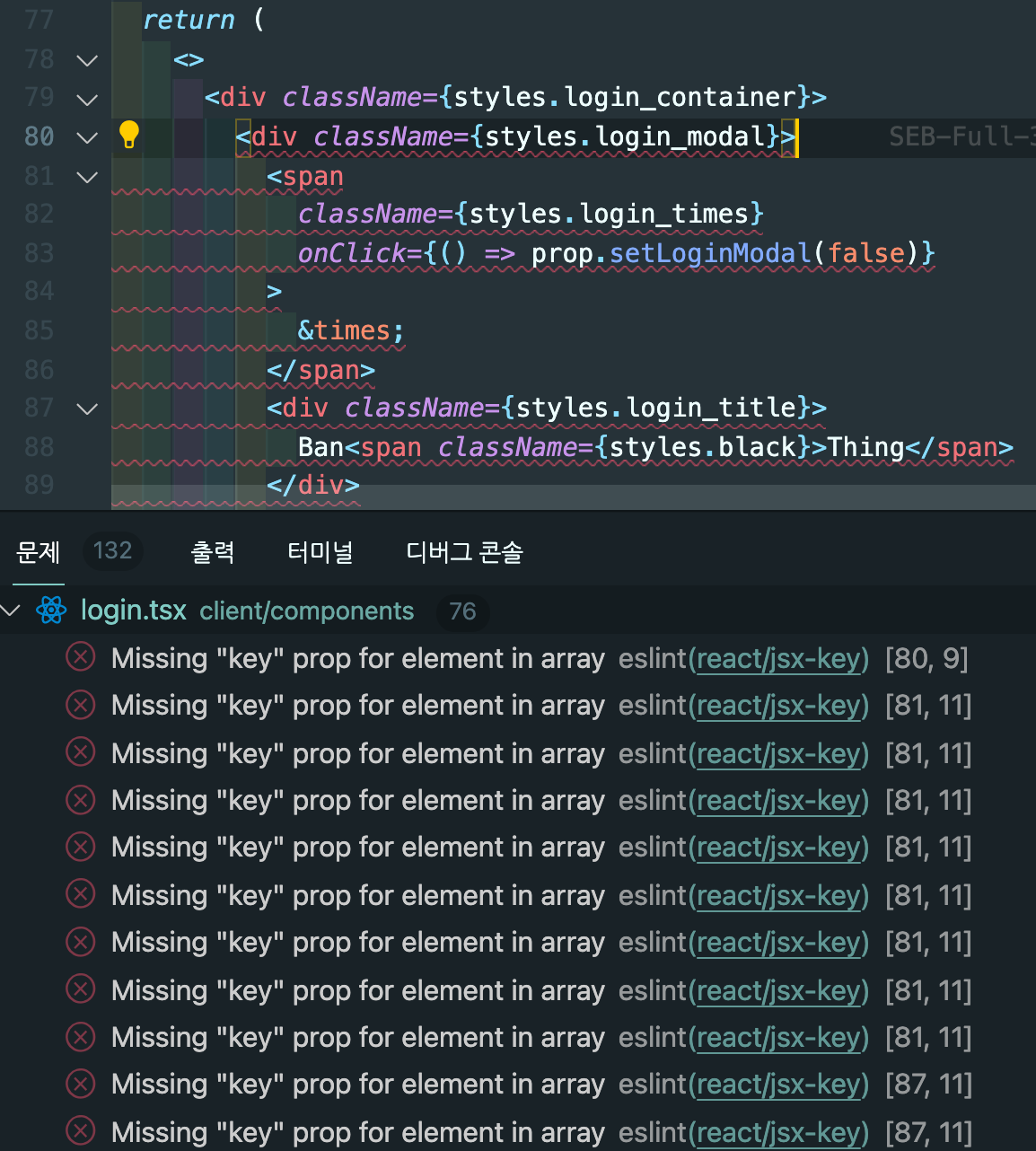Open the 출력 output tab
The image size is (1036, 1151).
213,551
